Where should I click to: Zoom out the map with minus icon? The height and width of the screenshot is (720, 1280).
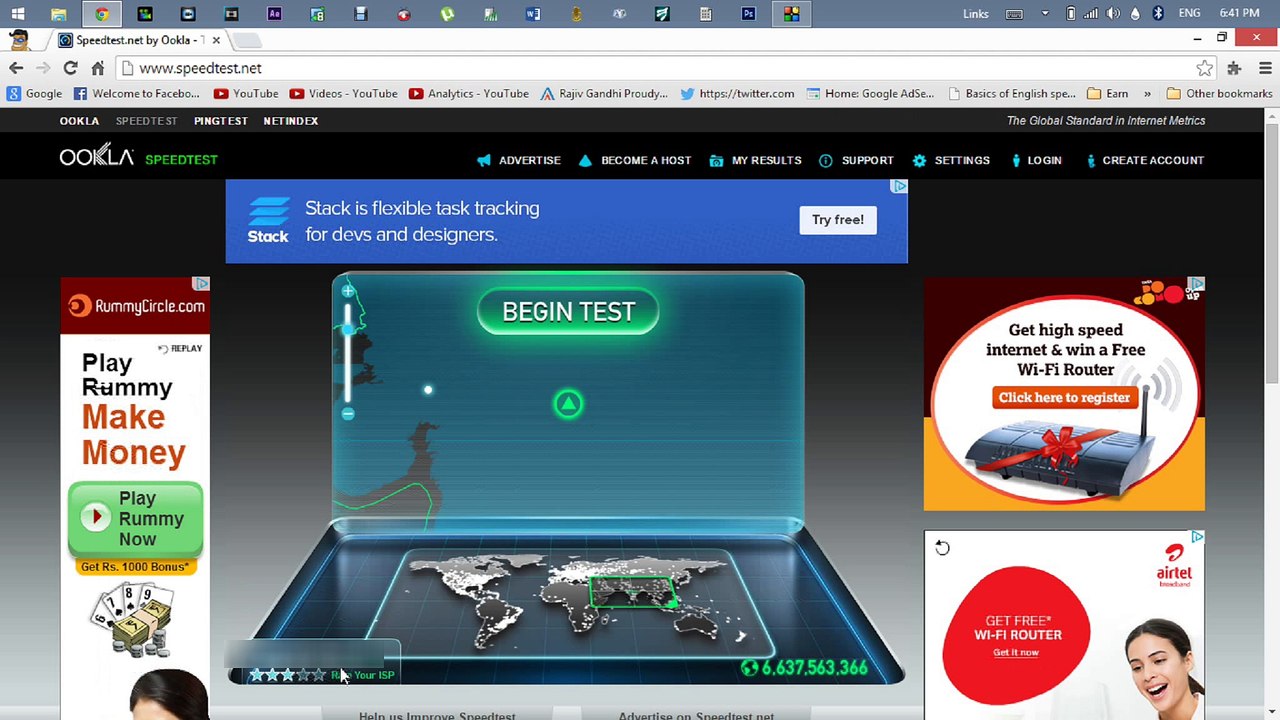(348, 413)
